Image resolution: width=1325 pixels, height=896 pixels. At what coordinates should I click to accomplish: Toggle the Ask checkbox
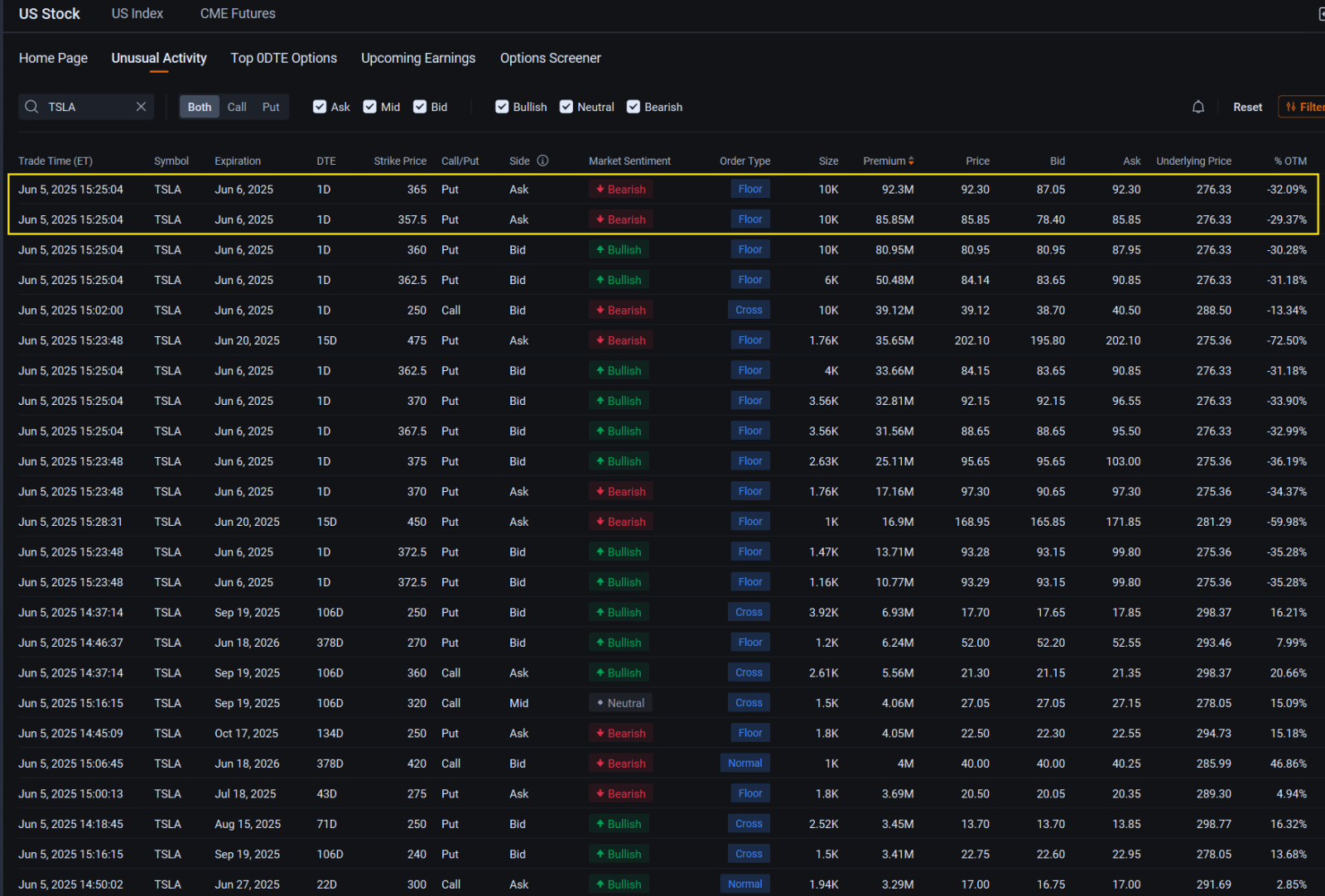pos(320,107)
